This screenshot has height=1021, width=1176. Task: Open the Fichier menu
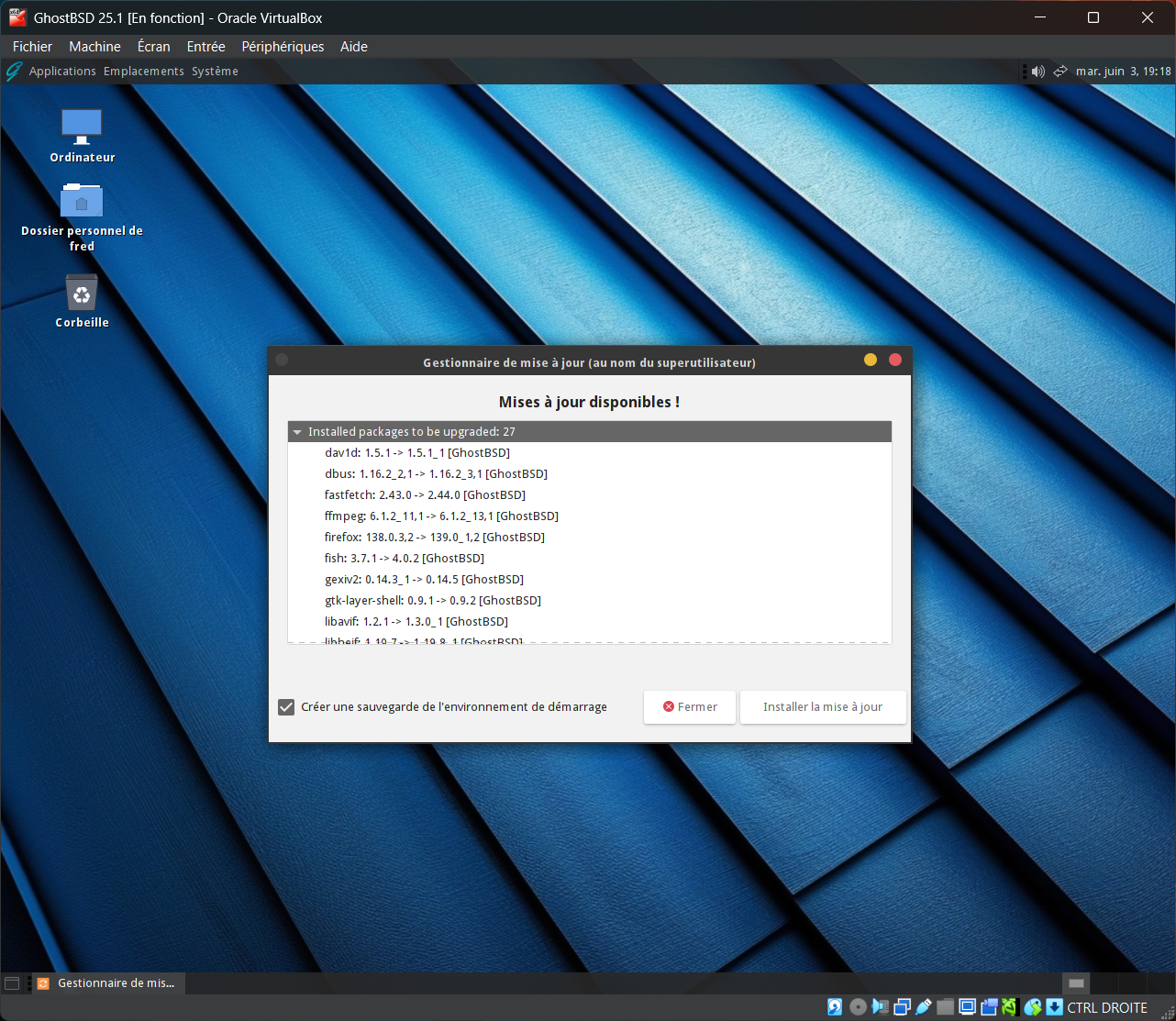32,47
